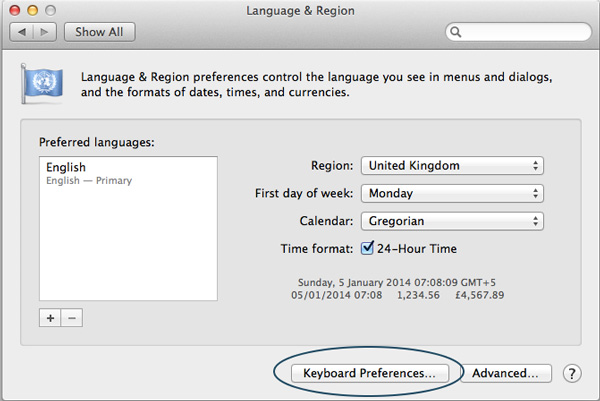Go back with the left arrow button
The height and width of the screenshot is (401, 600).
[x=22, y=32]
